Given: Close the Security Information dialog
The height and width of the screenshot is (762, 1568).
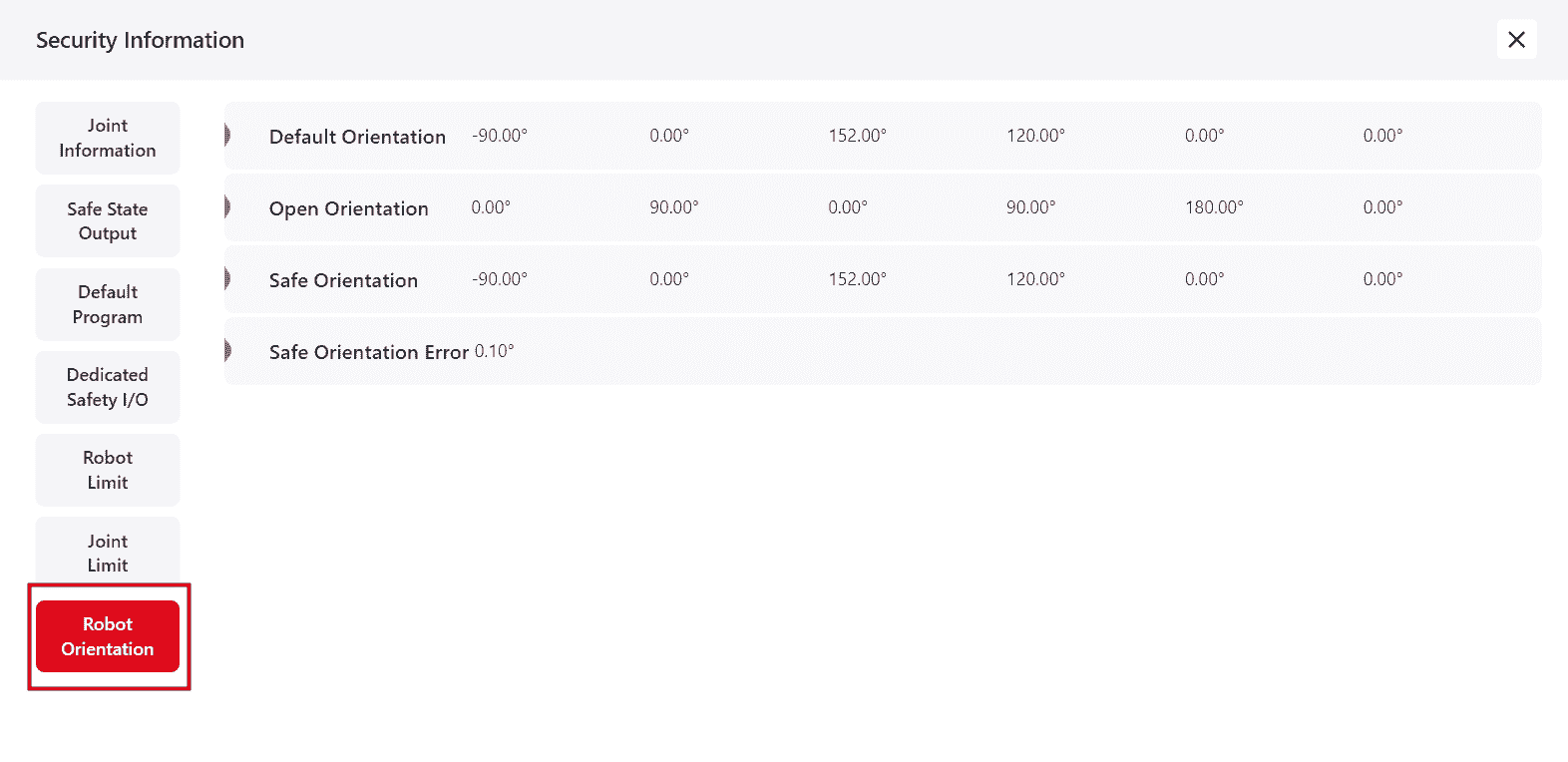Looking at the screenshot, I should coord(1516,40).
